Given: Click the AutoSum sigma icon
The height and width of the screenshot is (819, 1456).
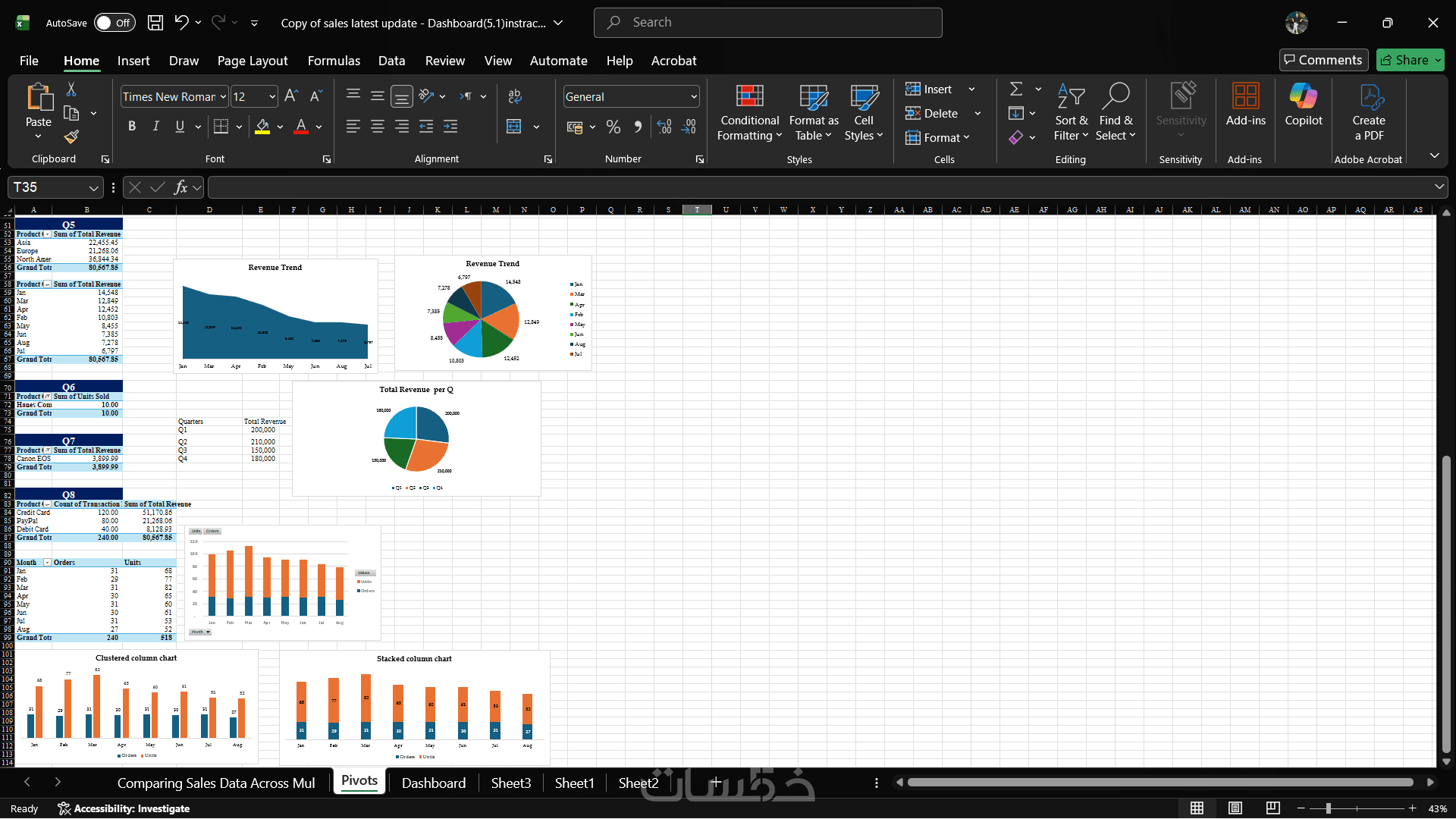Looking at the screenshot, I should [x=1016, y=89].
